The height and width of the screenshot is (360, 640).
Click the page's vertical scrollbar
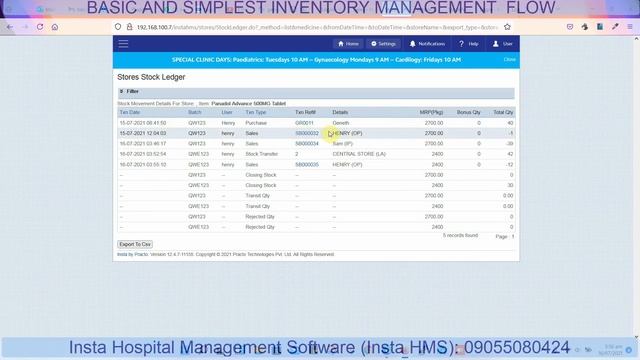636,188
